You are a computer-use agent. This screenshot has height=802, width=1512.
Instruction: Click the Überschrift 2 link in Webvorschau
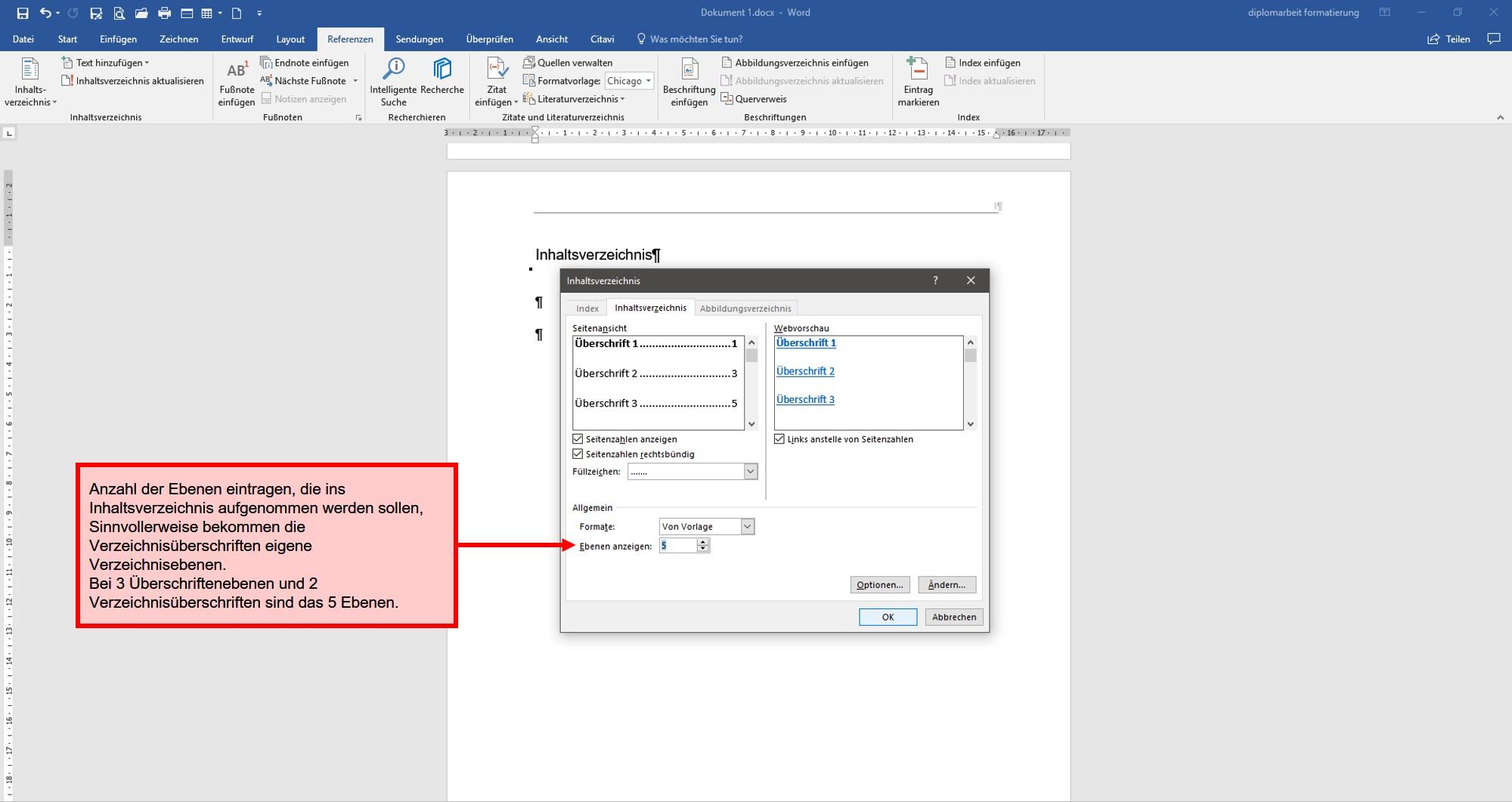point(805,371)
